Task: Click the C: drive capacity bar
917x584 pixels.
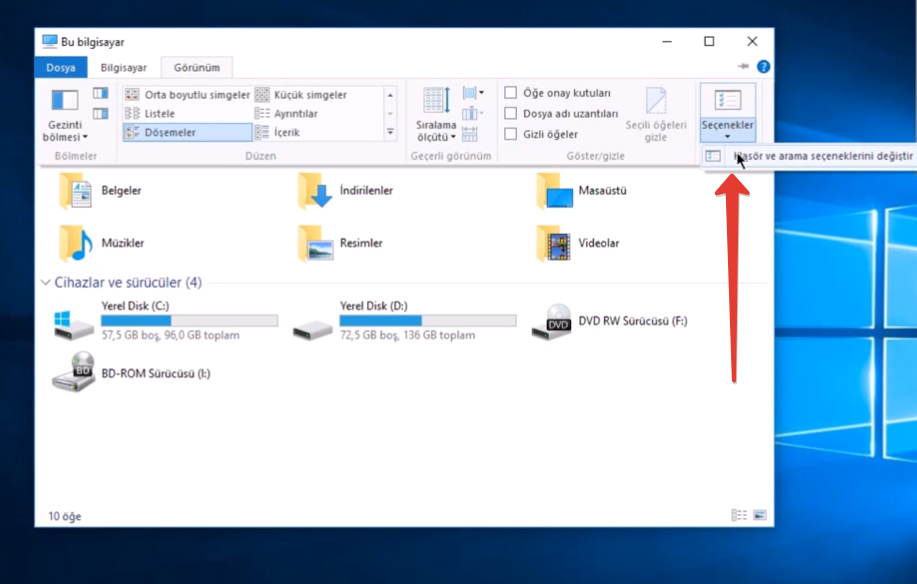Action: (x=189, y=320)
